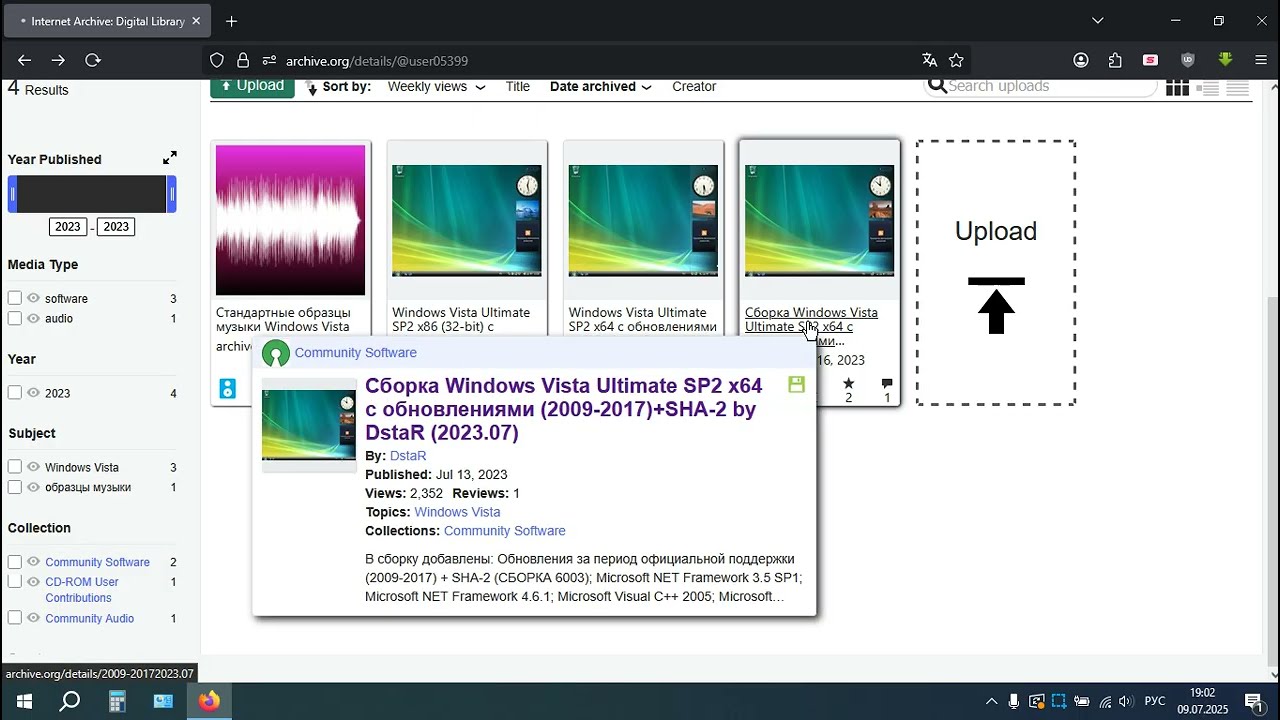1280x720 pixels.
Task: Open the Firefox account icon
Action: tap(1081, 60)
